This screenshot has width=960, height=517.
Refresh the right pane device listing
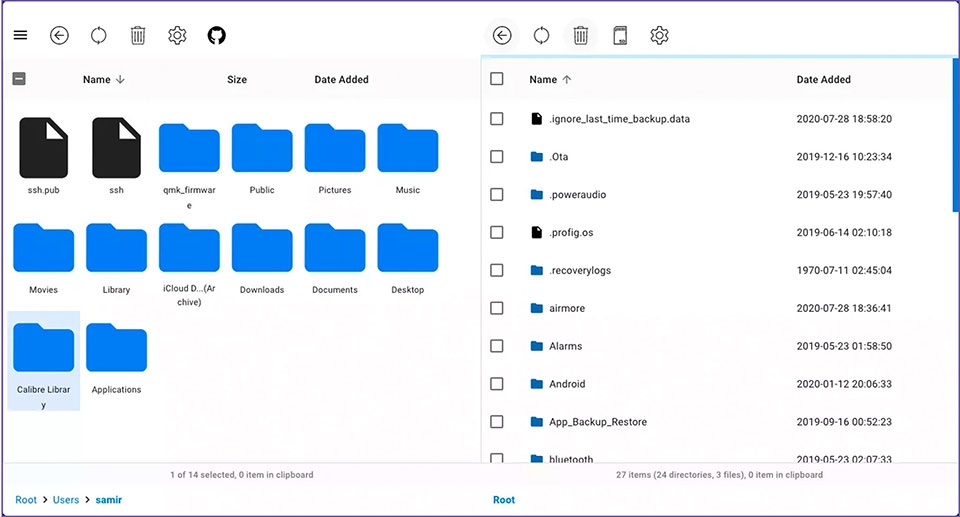tap(541, 35)
